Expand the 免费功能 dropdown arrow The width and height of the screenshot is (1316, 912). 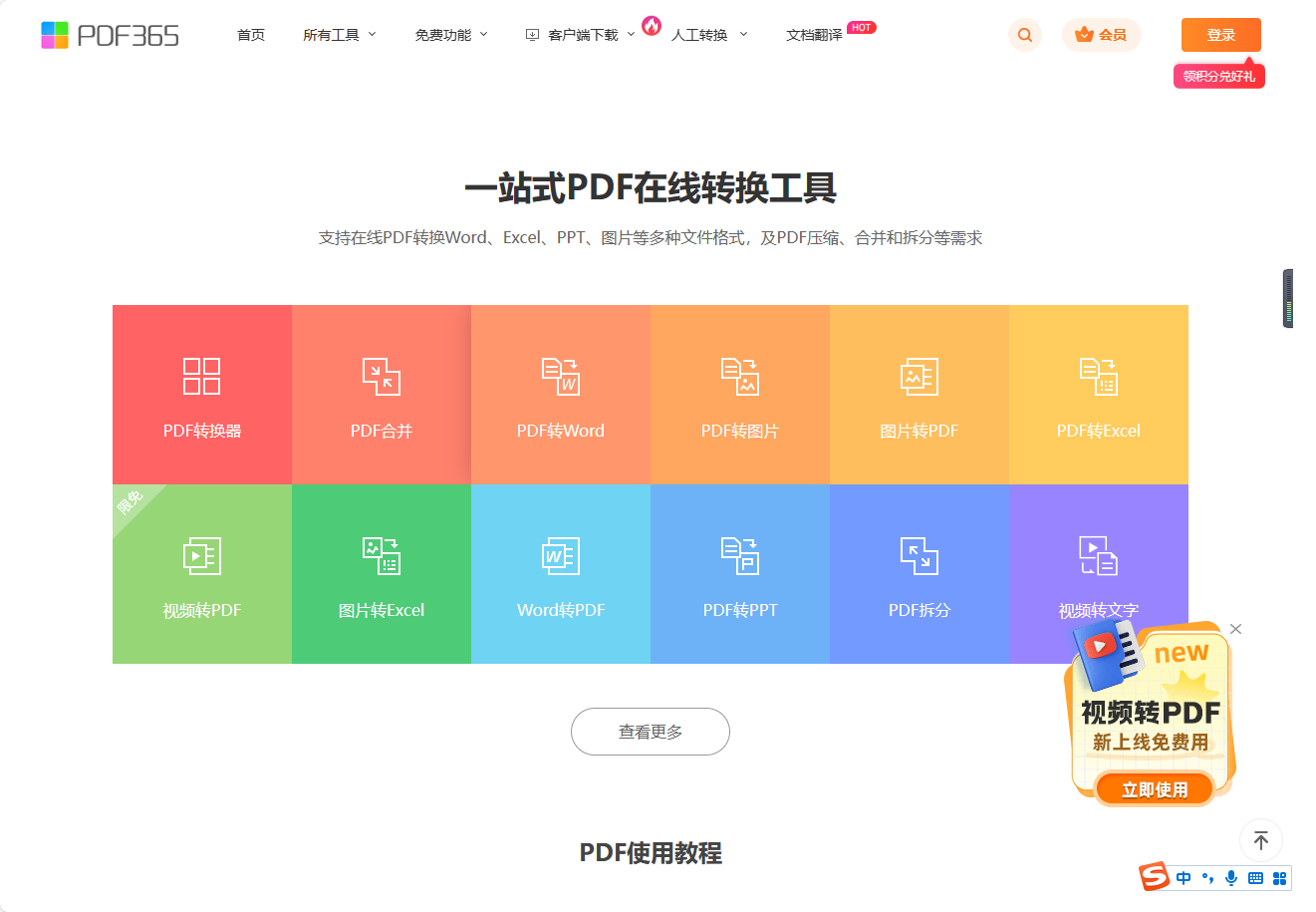point(484,35)
